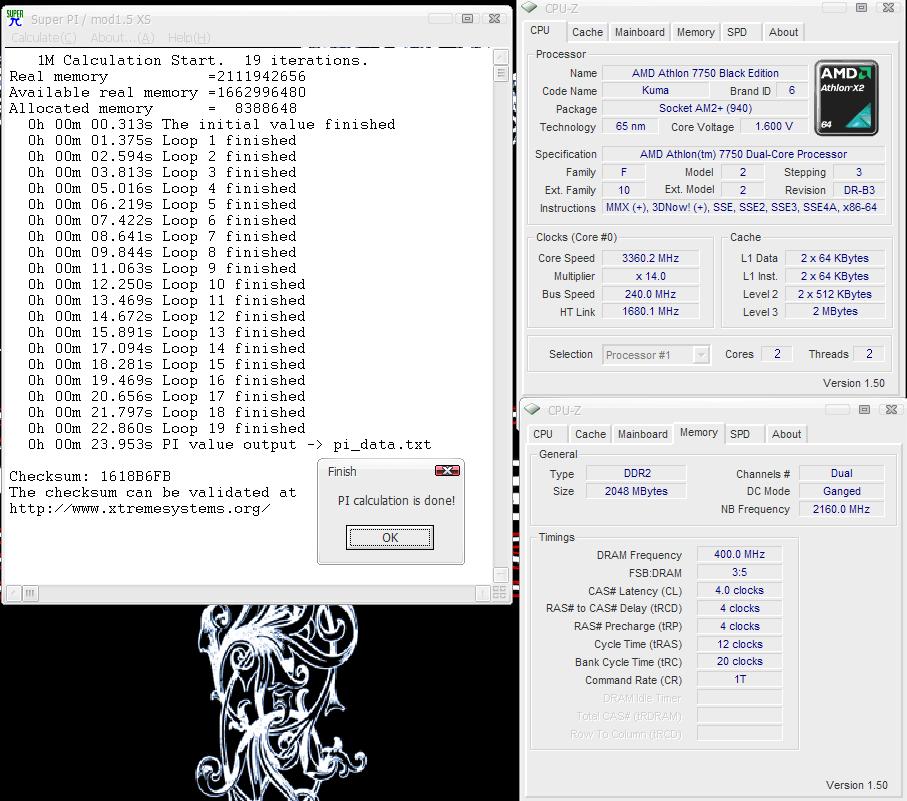Image resolution: width=907 pixels, height=801 pixels.
Task: Click the Super PI app icon in title bar
Action: [x=15, y=18]
